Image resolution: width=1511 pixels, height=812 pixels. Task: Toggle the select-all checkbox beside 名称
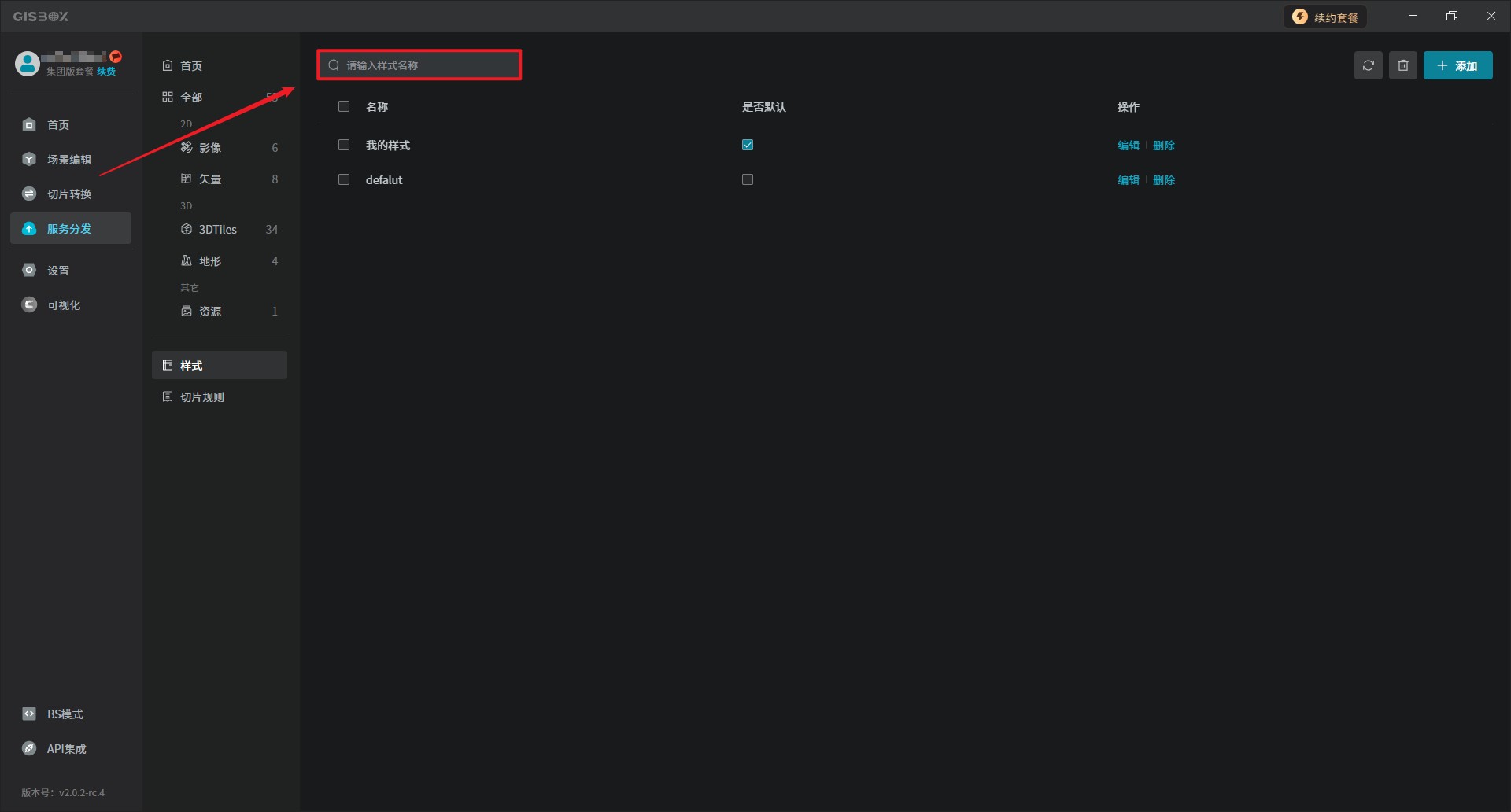pyautogui.click(x=344, y=107)
